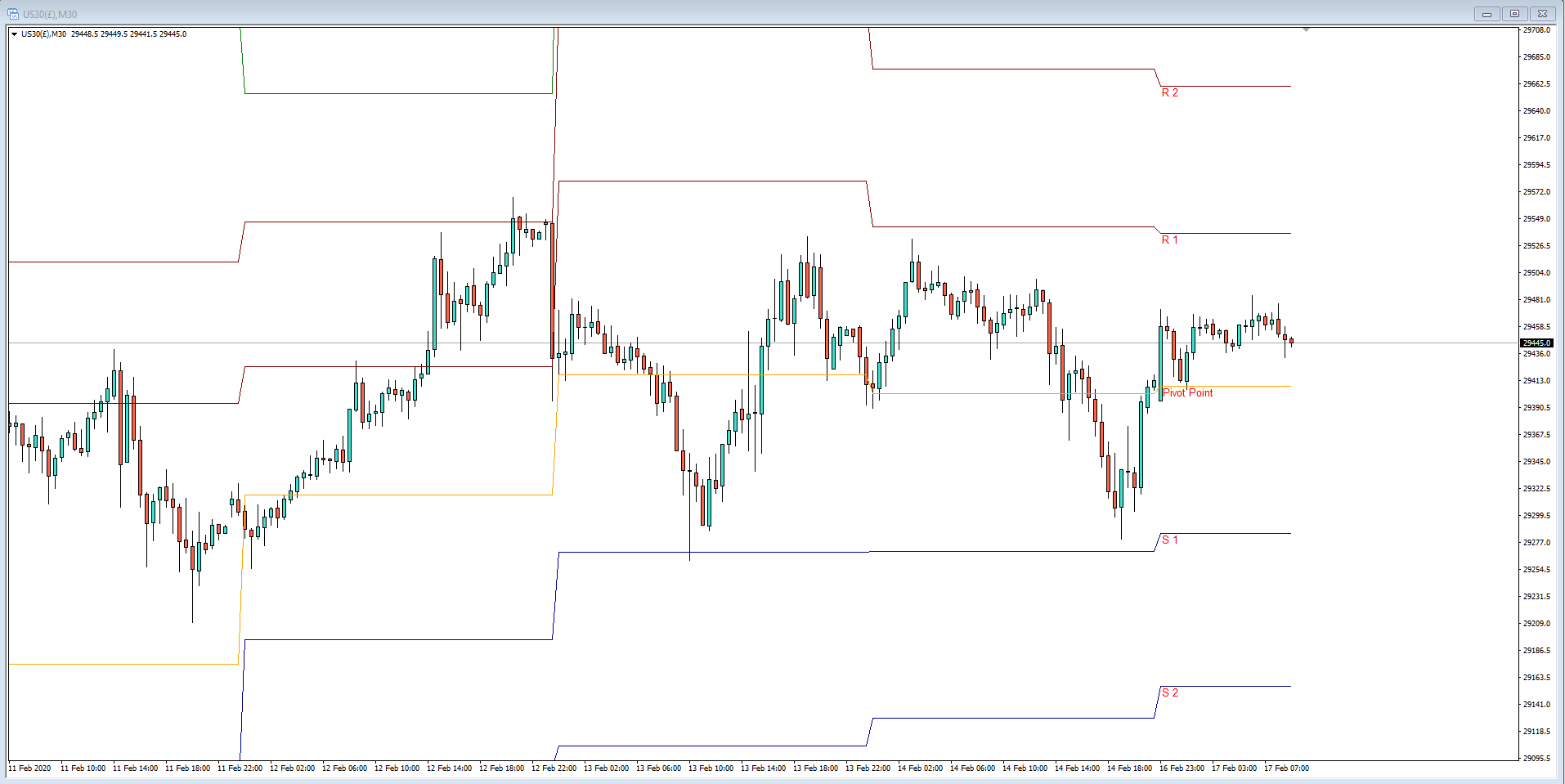This screenshot has height=784, width=1565.
Task: Click the 29095.5 price scale label
Action: [1536, 759]
